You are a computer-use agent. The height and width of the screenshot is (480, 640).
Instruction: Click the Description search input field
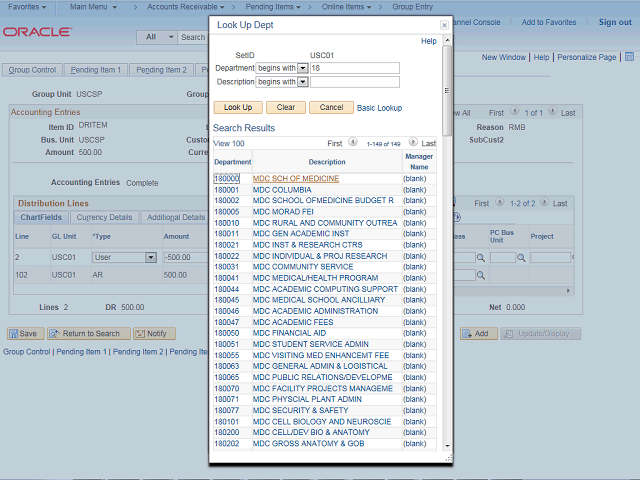355,82
